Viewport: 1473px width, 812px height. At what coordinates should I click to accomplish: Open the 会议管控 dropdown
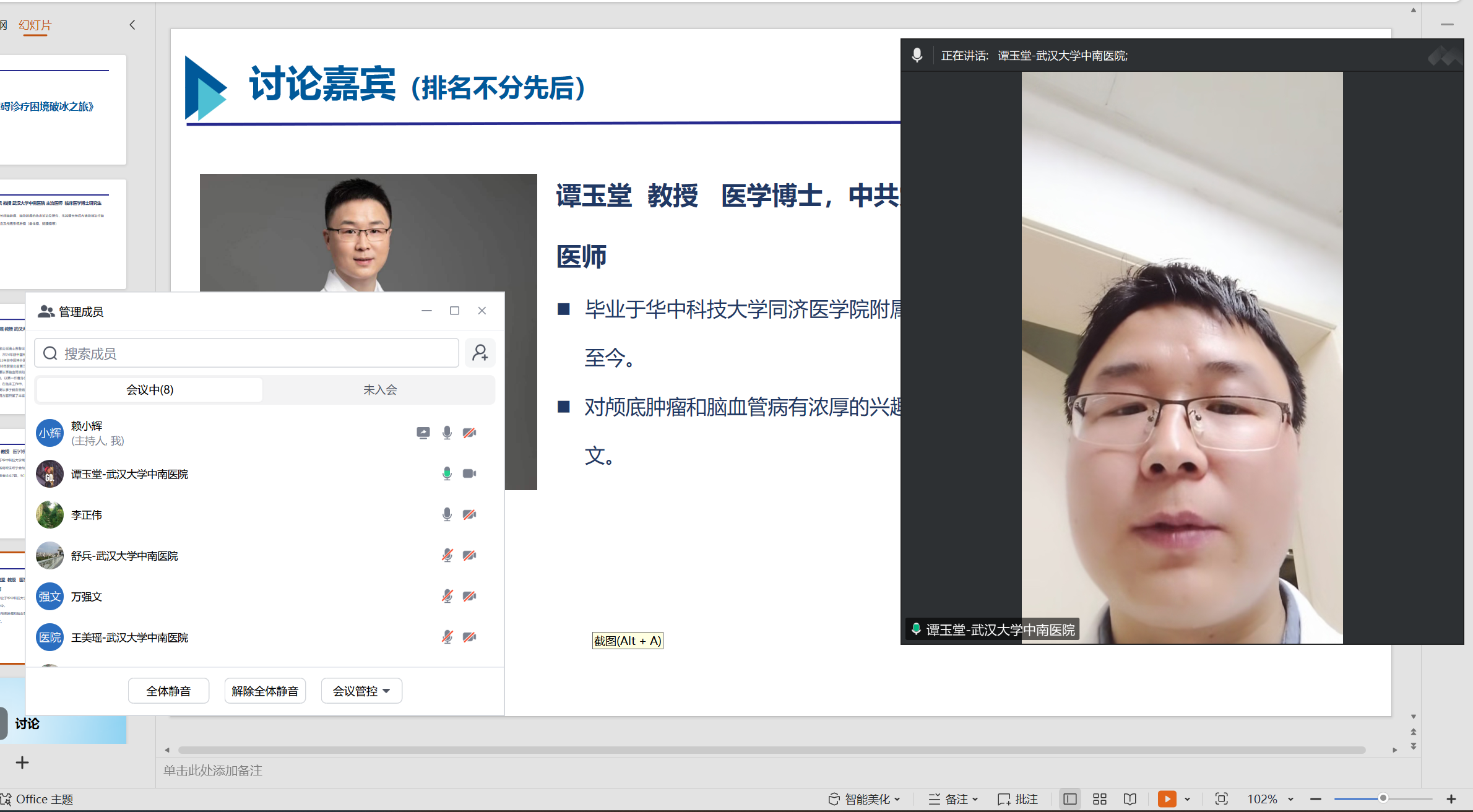[361, 691]
